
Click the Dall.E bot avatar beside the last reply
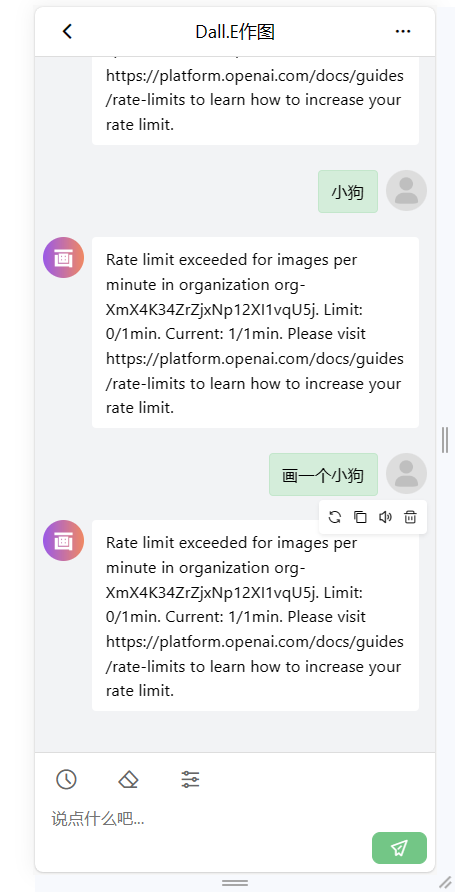click(x=64, y=540)
